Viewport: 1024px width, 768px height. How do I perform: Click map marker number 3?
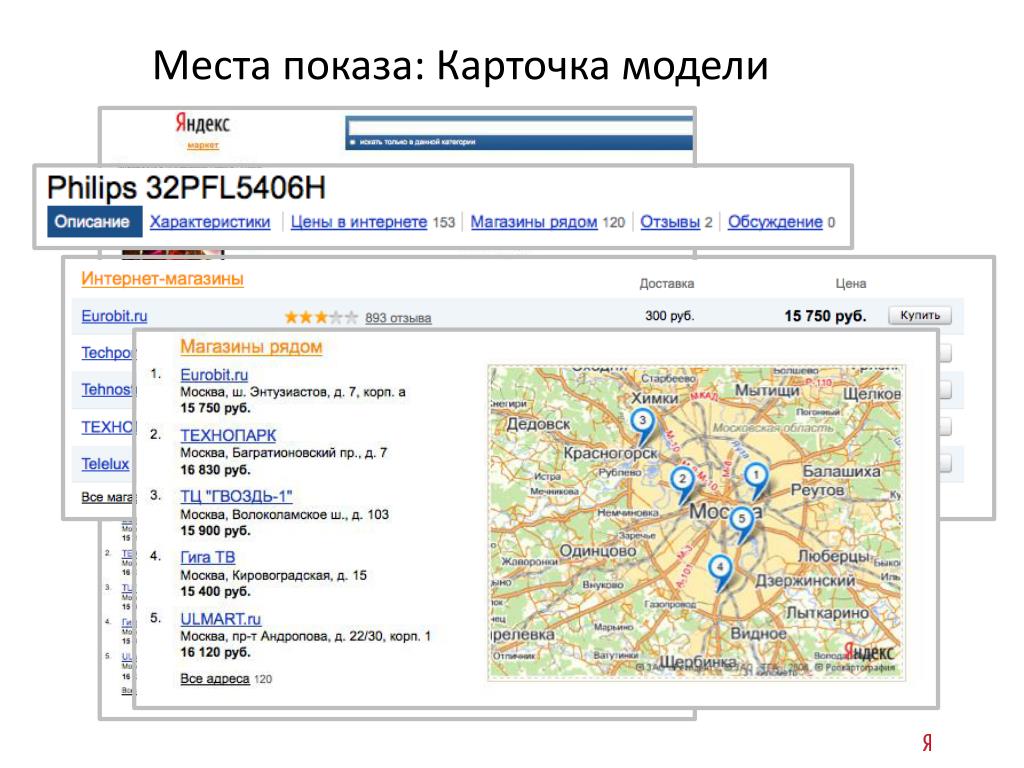643,424
